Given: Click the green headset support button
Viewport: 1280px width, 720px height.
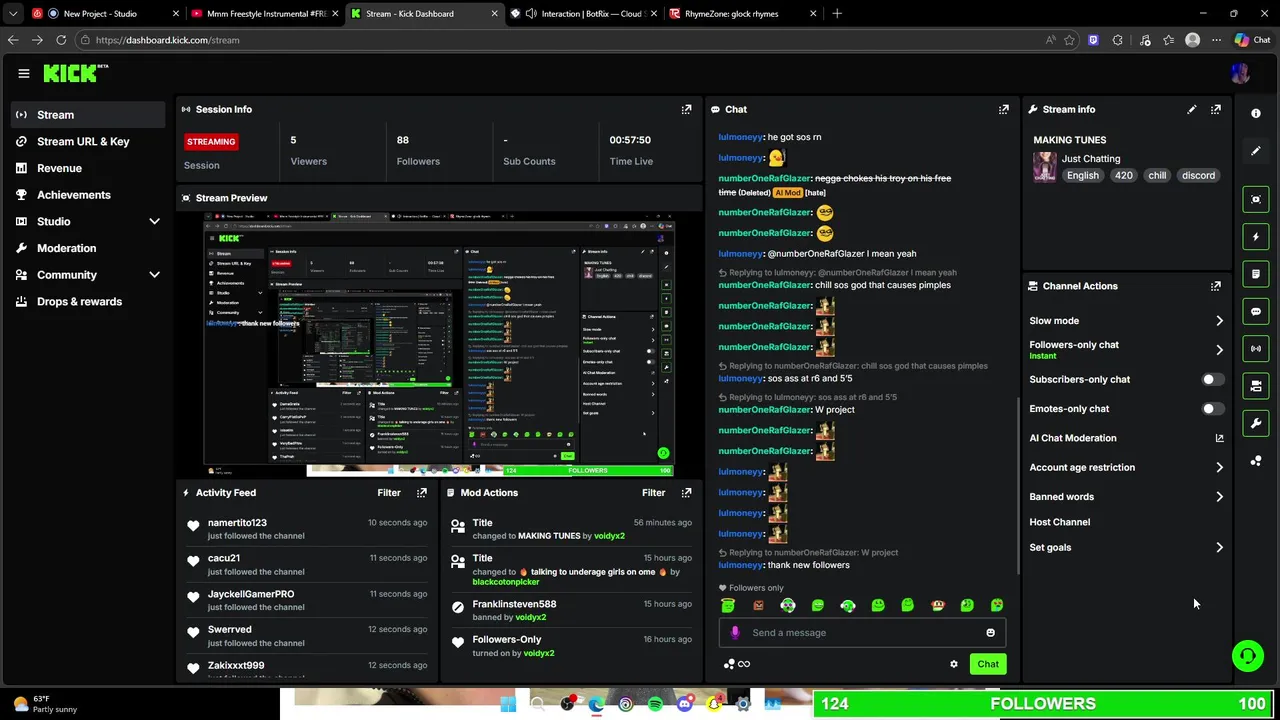Looking at the screenshot, I should (1247, 656).
